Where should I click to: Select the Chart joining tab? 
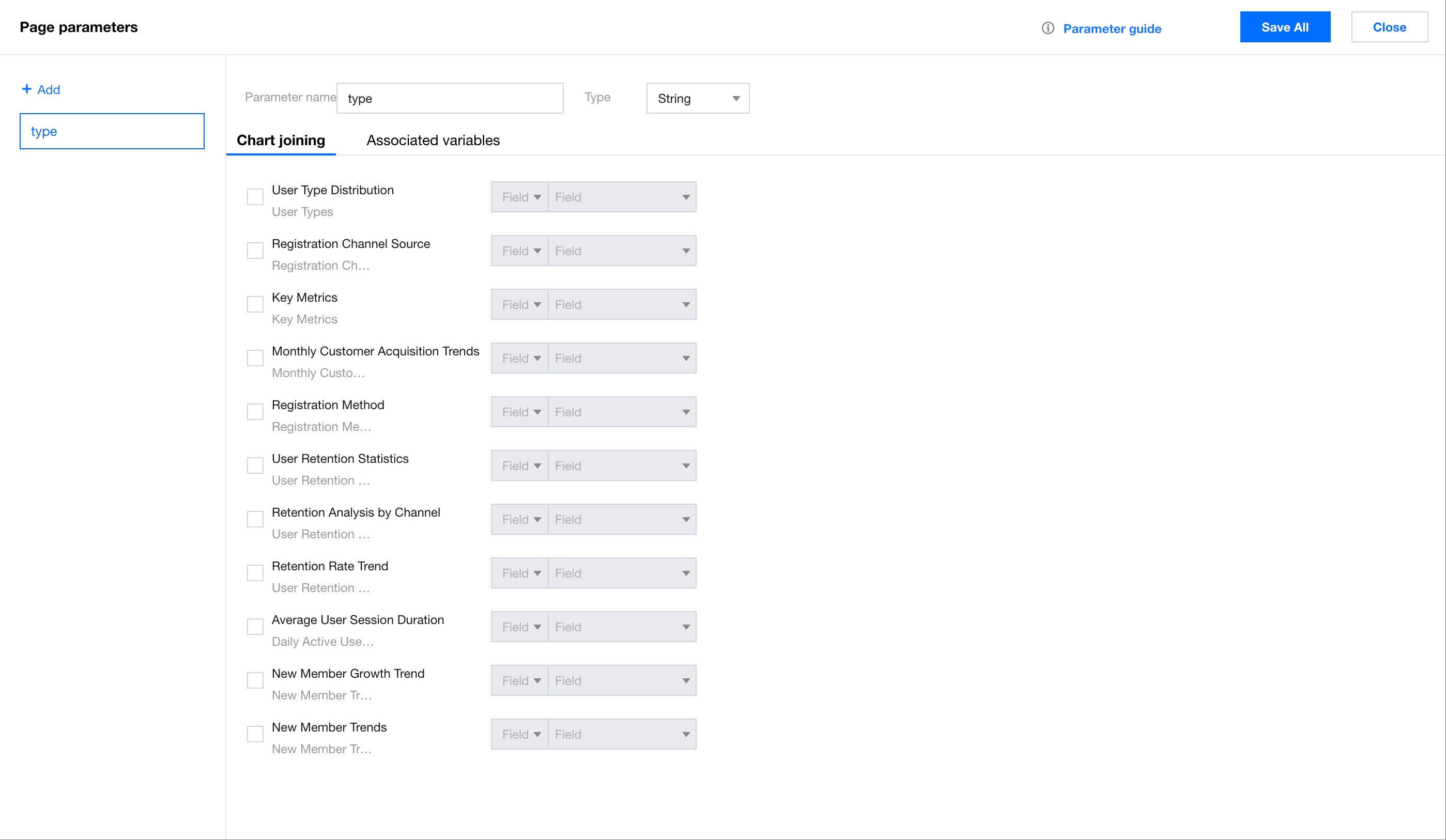[281, 141]
